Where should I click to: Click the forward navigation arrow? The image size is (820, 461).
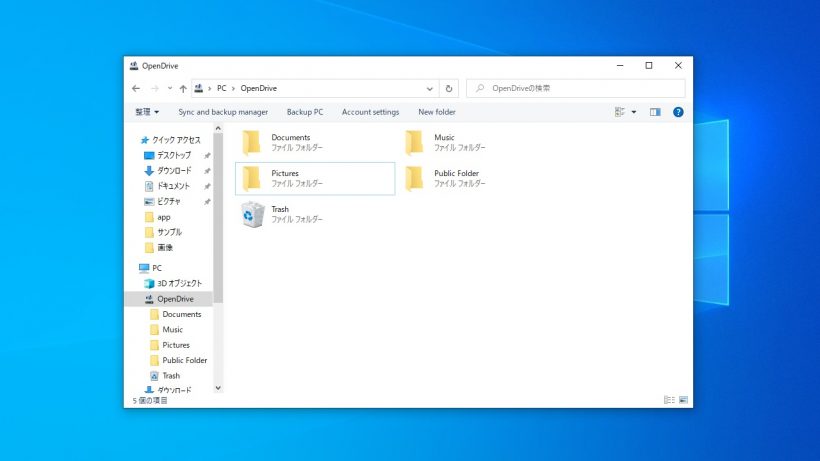(x=155, y=88)
